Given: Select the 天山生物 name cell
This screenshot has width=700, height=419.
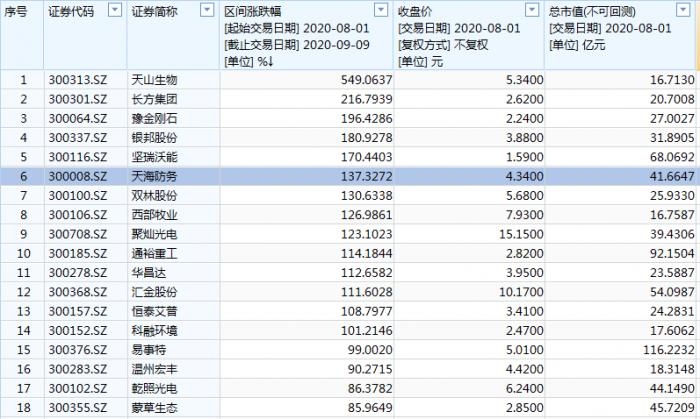Looking at the screenshot, I should coord(154,80).
